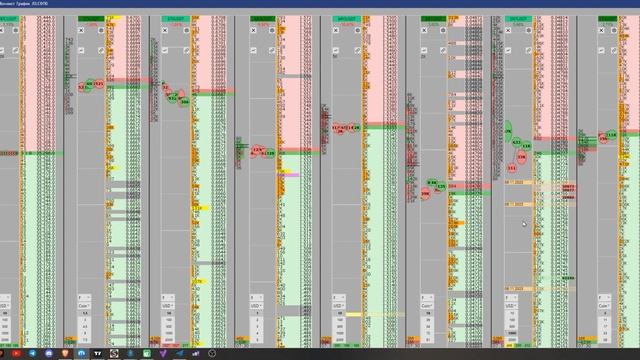This screenshot has height=360, width=640.
Task: Click the X icon in third order-book panel
Action: coord(165,30)
